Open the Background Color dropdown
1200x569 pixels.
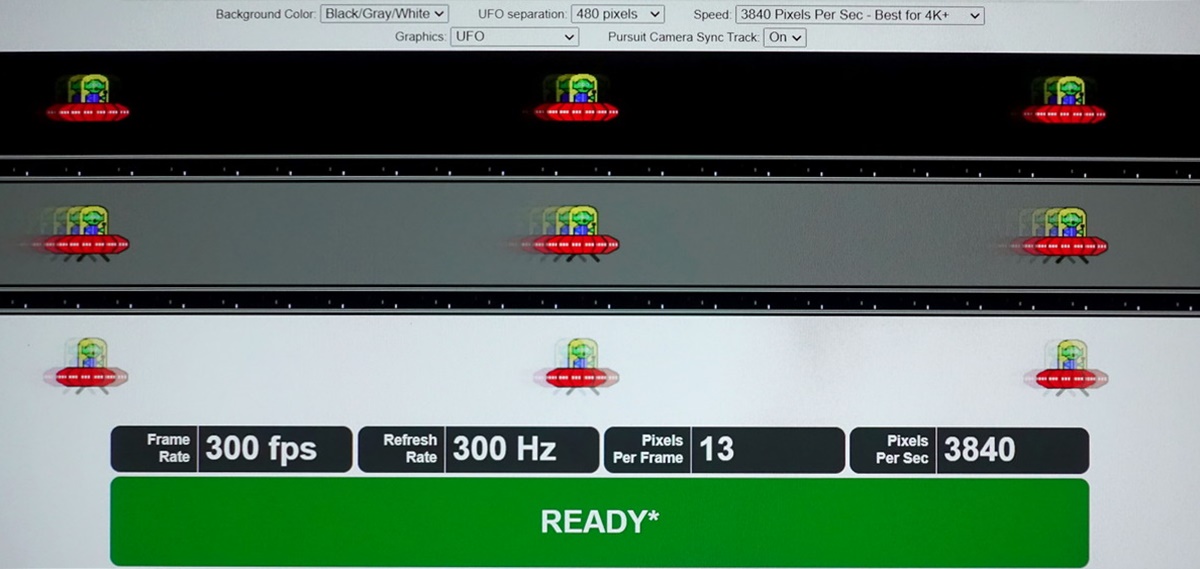(x=385, y=15)
